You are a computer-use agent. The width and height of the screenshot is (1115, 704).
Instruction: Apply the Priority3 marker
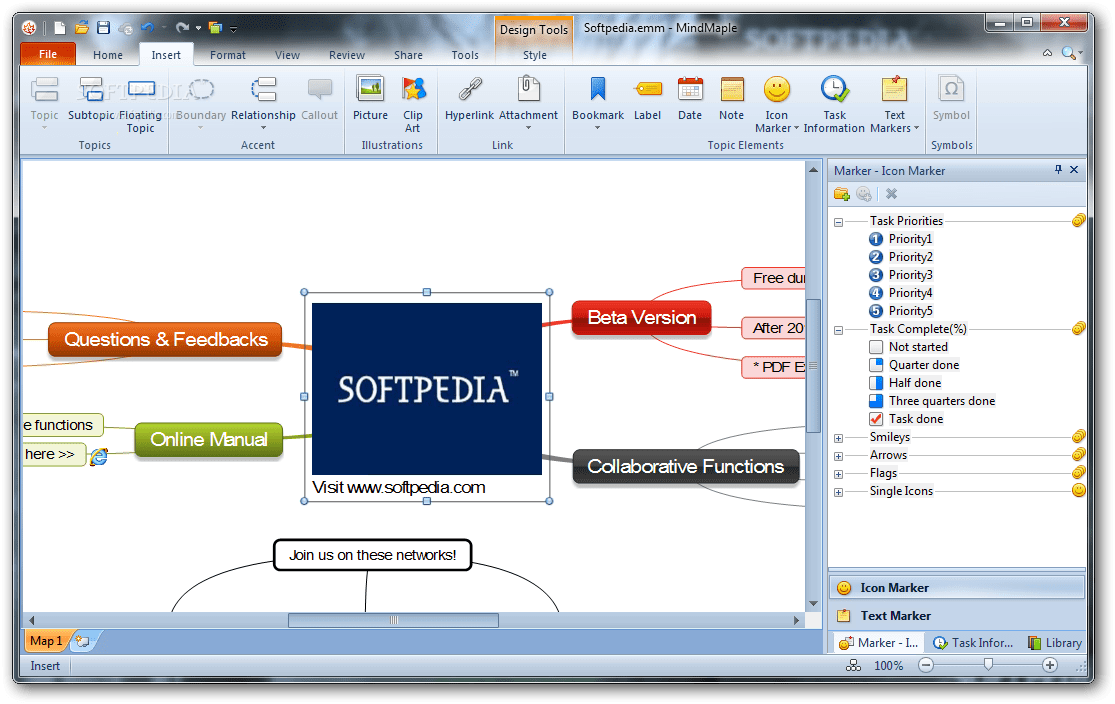click(x=901, y=274)
